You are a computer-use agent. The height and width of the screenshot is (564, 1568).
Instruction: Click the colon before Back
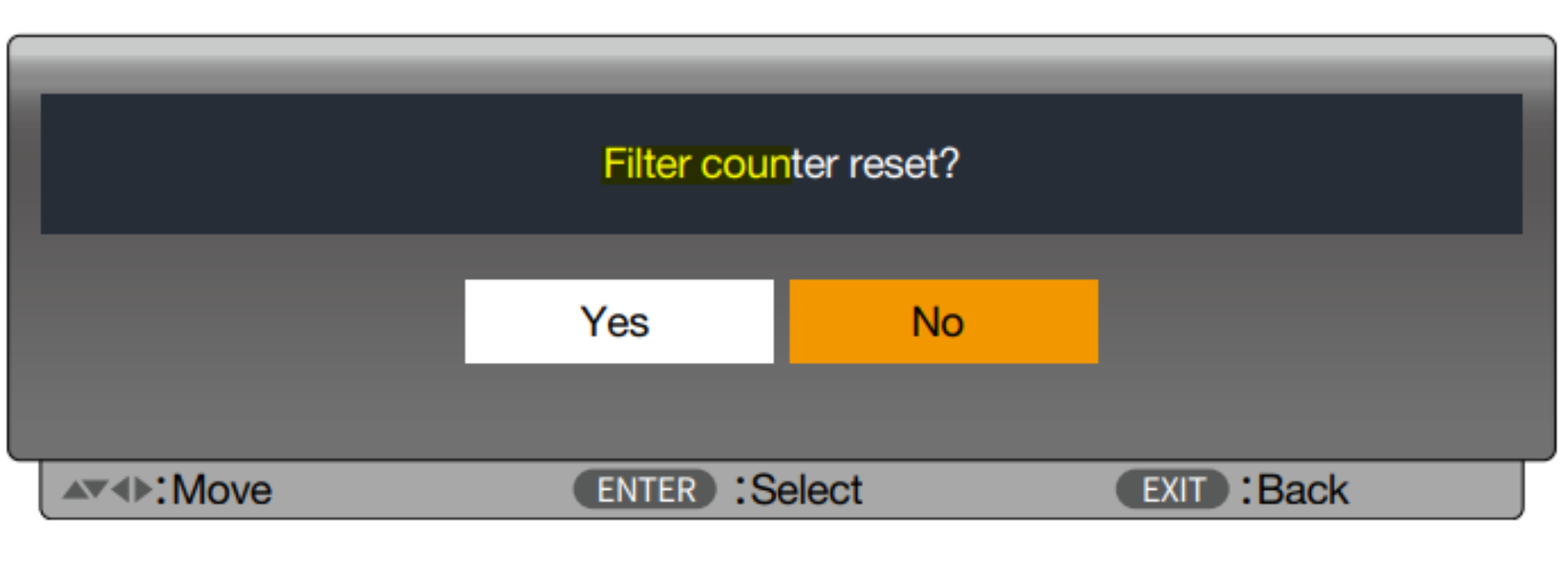(x=1247, y=491)
